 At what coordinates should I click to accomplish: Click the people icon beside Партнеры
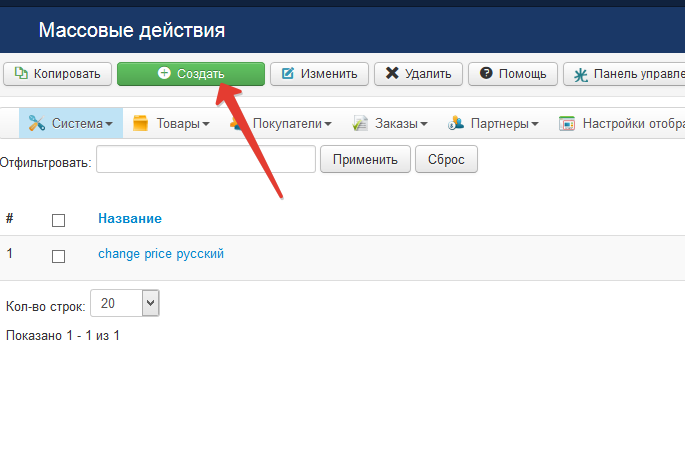pos(456,123)
